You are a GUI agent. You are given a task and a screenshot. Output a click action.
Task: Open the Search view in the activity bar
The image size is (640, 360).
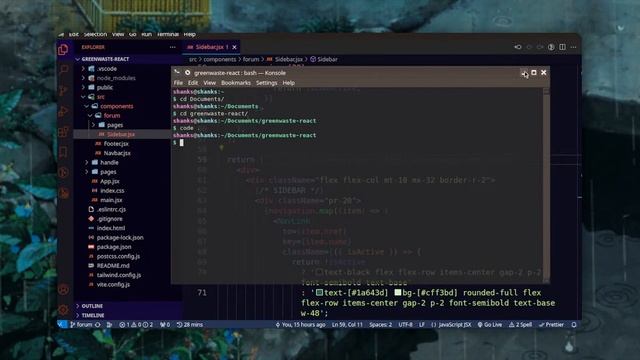[x=63, y=70]
